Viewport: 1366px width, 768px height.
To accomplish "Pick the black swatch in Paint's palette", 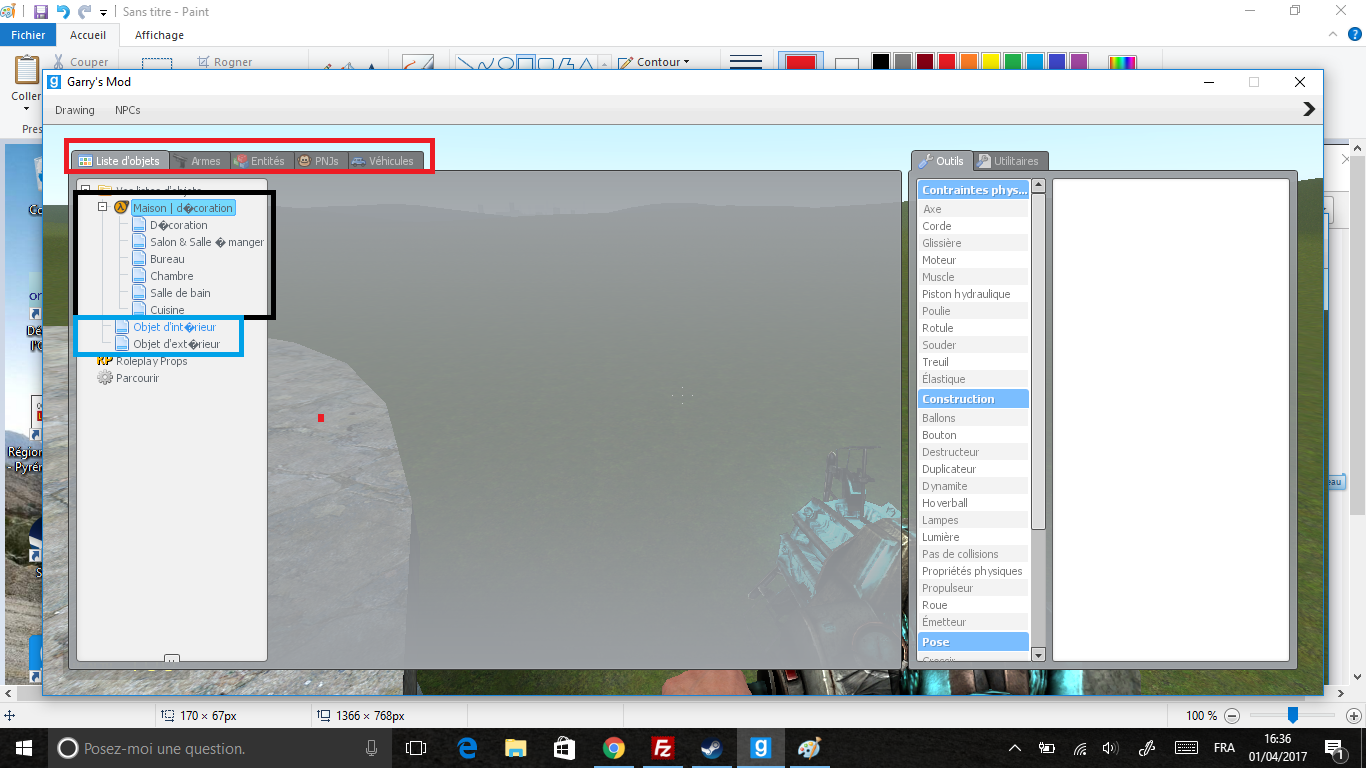I will coord(880,62).
